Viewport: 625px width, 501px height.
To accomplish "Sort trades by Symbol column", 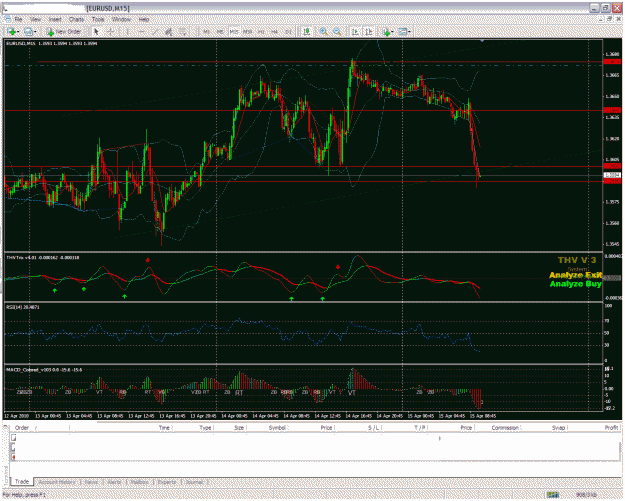I will (277, 428).
